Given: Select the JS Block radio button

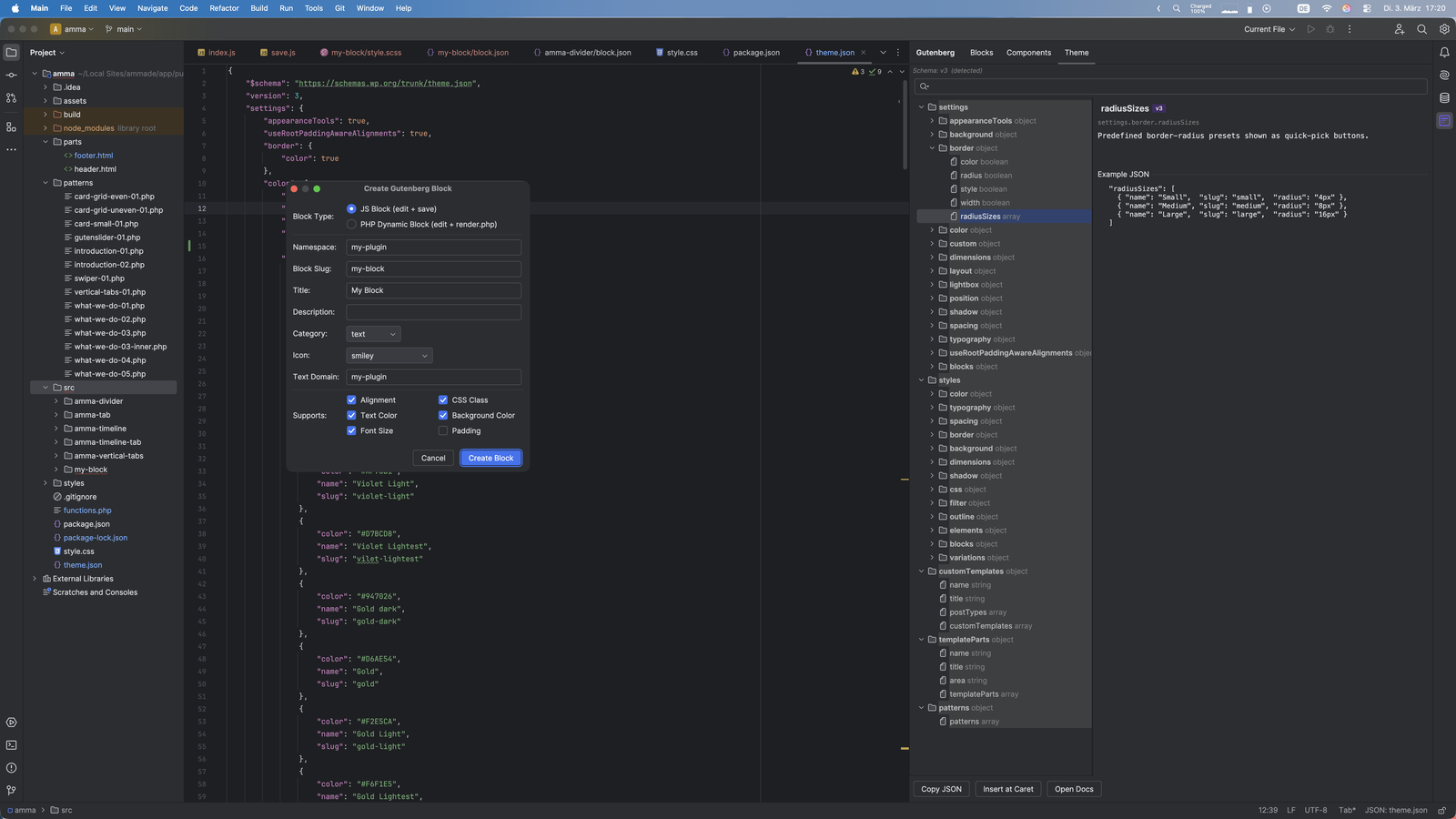Looking at the screenshot, I should pyautogui.click(x=351, y=209).
